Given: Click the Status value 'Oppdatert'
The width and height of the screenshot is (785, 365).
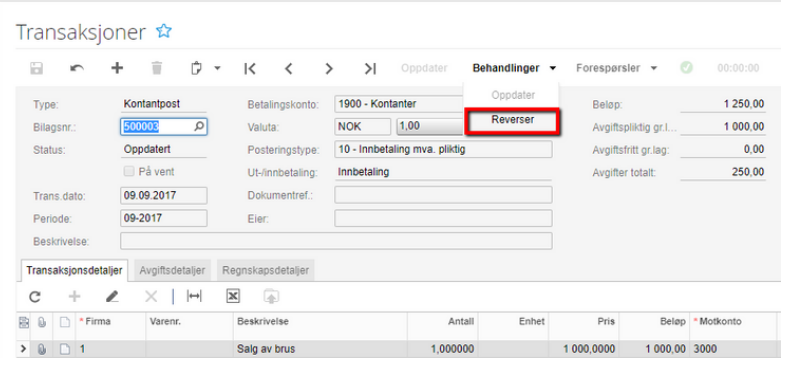Looking at the screenshot, I should (x=147, y=149).
